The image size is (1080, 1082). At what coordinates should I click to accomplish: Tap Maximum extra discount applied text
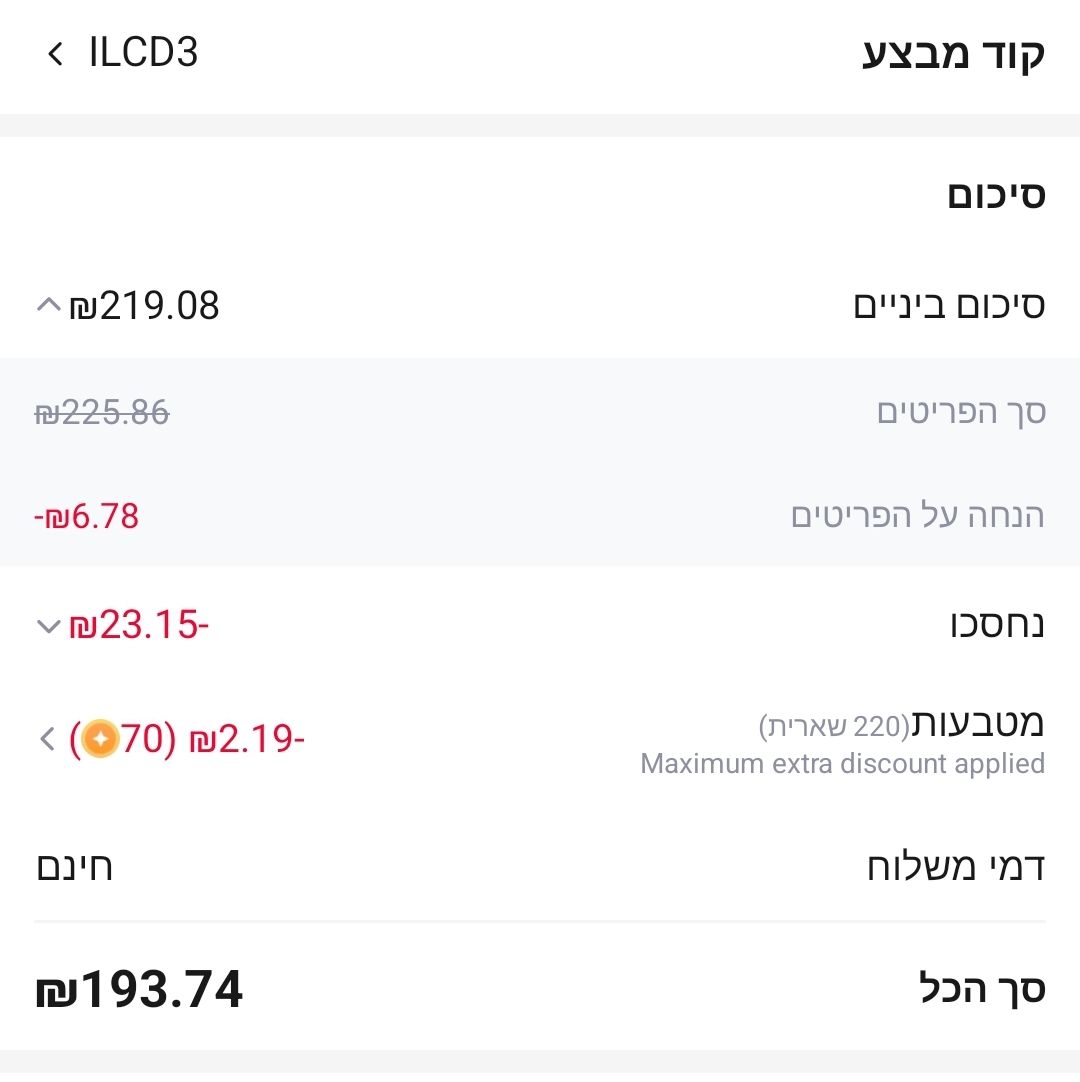843,764
